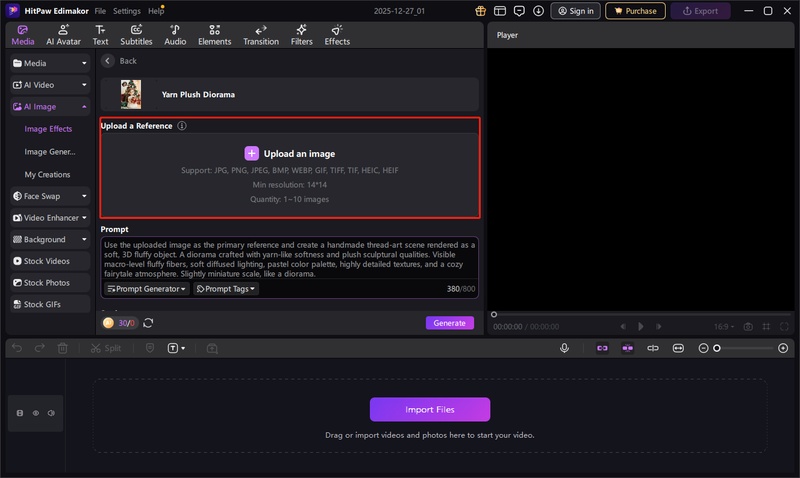Click the microphone voiceover icon
The height and width of the screenshot is (478, 800).
click(565, 348)
